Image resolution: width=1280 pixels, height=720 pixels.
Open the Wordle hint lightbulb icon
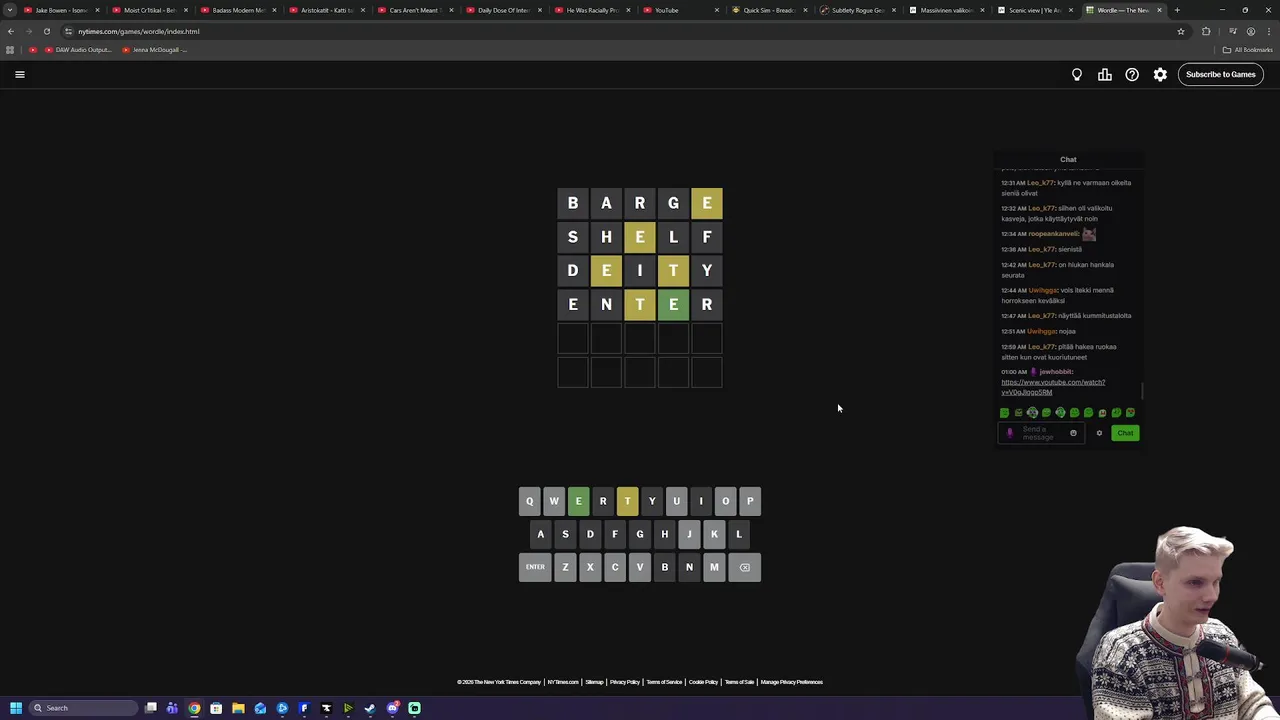1077,74
